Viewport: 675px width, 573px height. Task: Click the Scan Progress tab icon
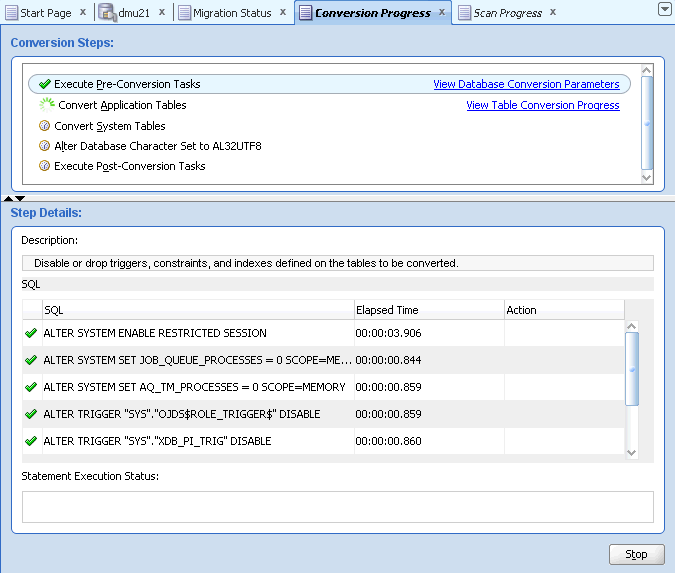464,13
